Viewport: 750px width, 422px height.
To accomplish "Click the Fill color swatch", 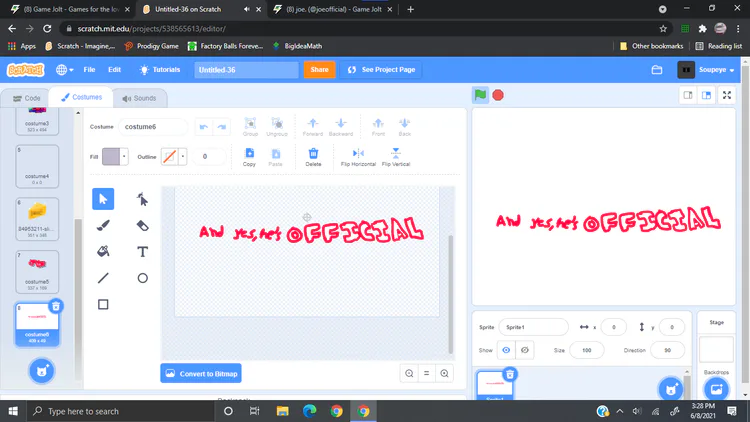I will (111, 156).
